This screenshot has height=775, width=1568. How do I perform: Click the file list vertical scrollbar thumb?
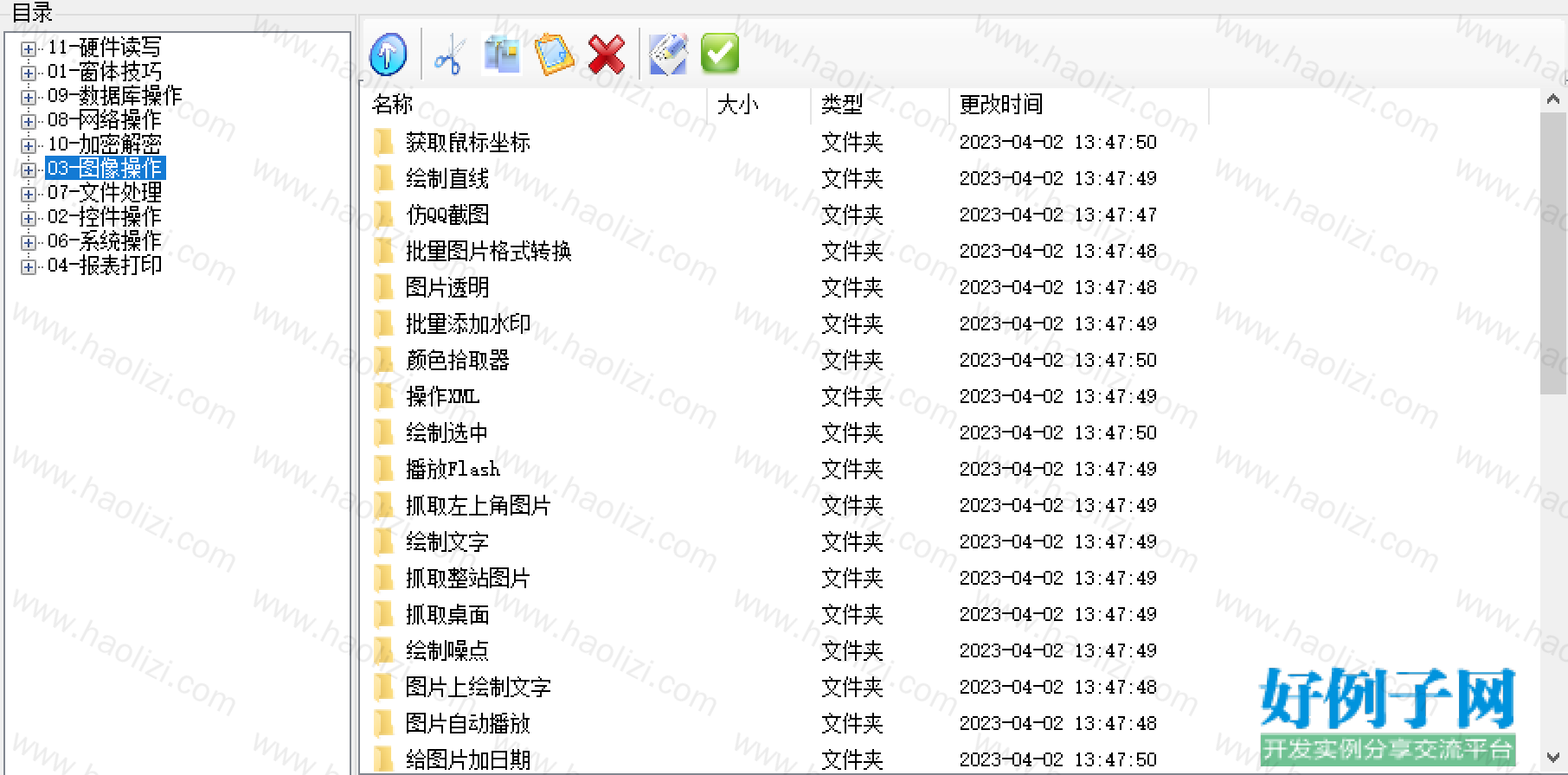pos(1553,253)
